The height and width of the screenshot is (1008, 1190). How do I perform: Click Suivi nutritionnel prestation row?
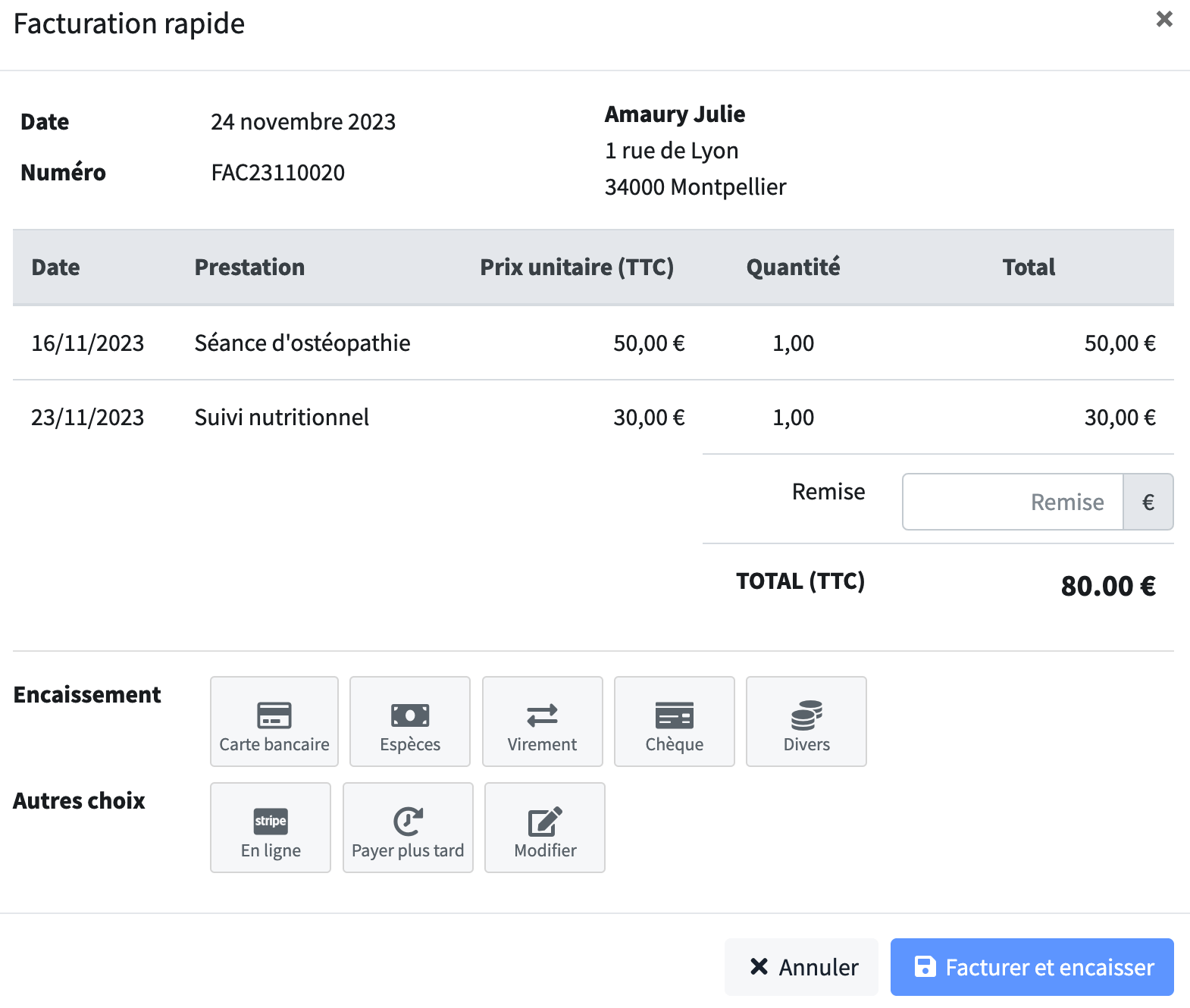coord(593,418)
